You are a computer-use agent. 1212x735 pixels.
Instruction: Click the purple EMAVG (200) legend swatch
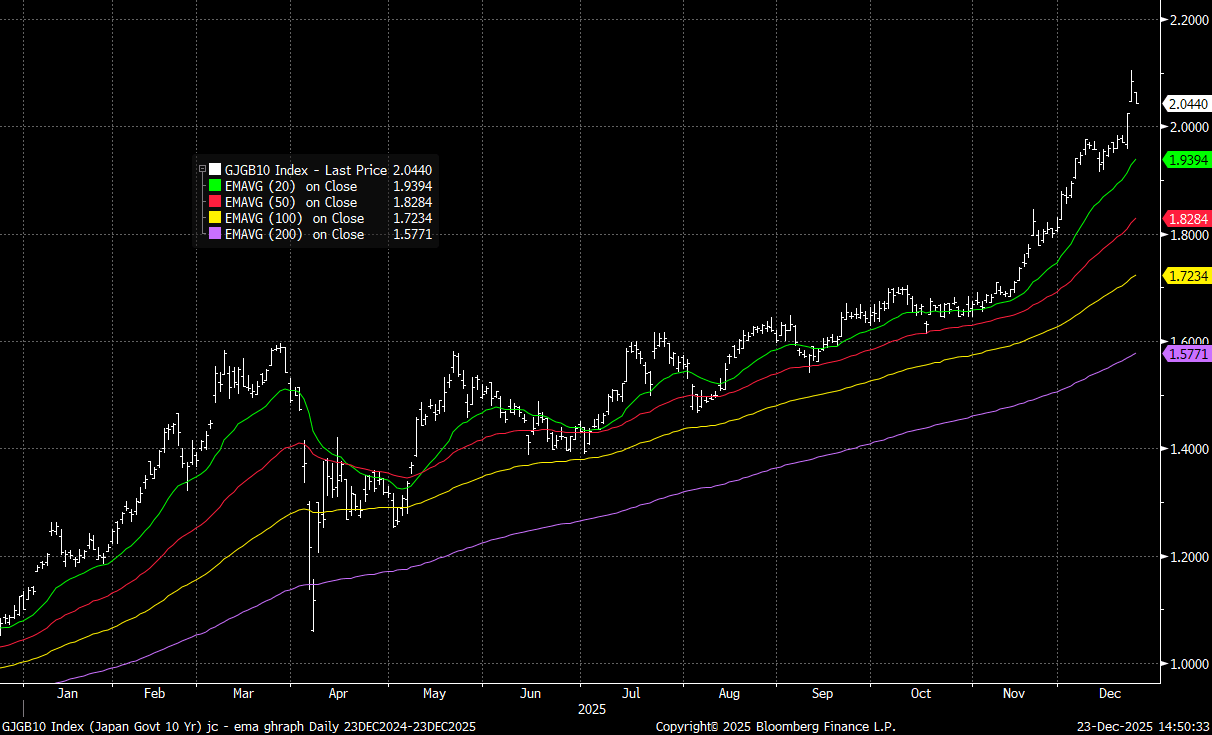[x=215, y=234]
